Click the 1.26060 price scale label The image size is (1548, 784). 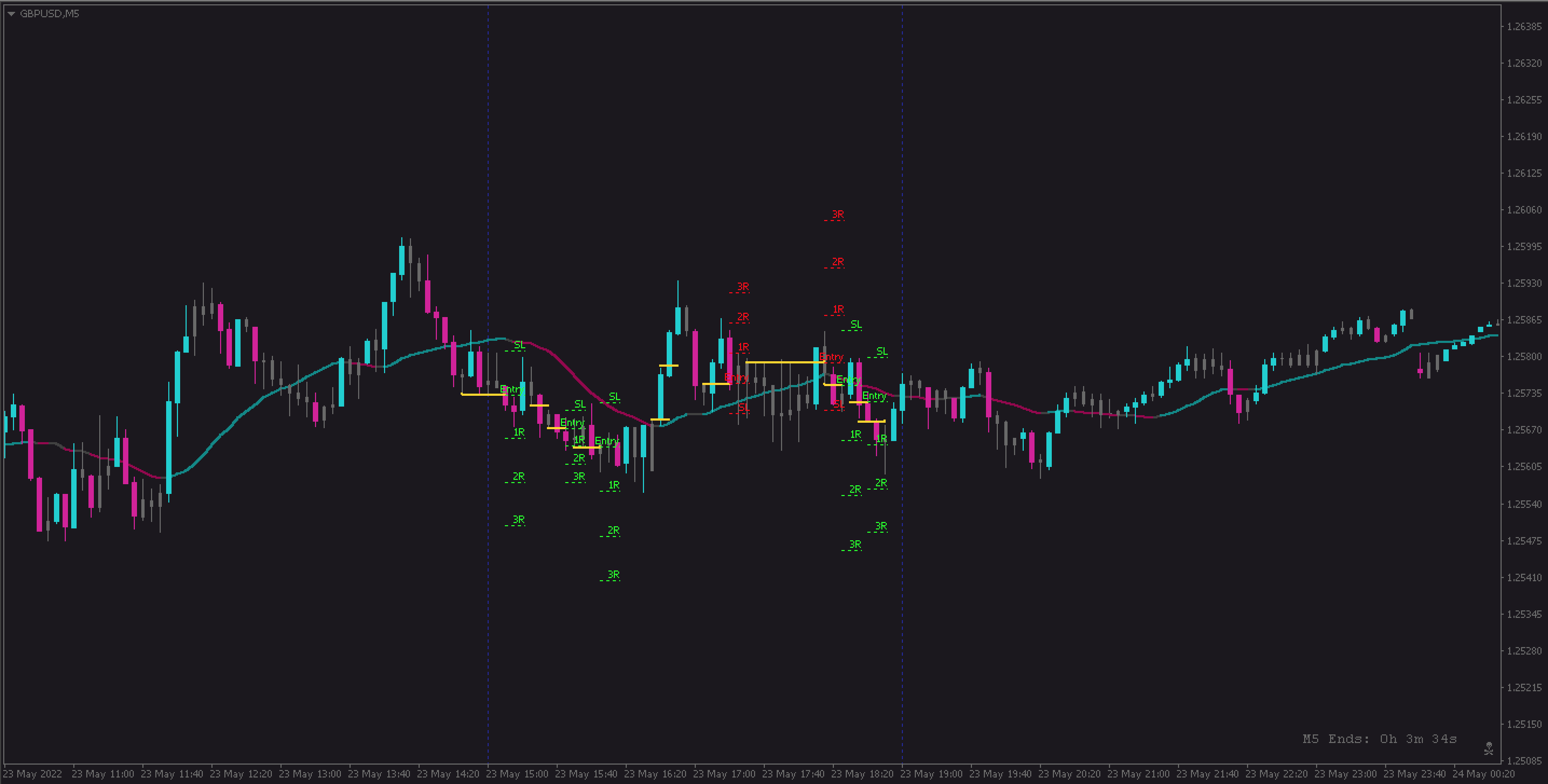point(1524,210)
